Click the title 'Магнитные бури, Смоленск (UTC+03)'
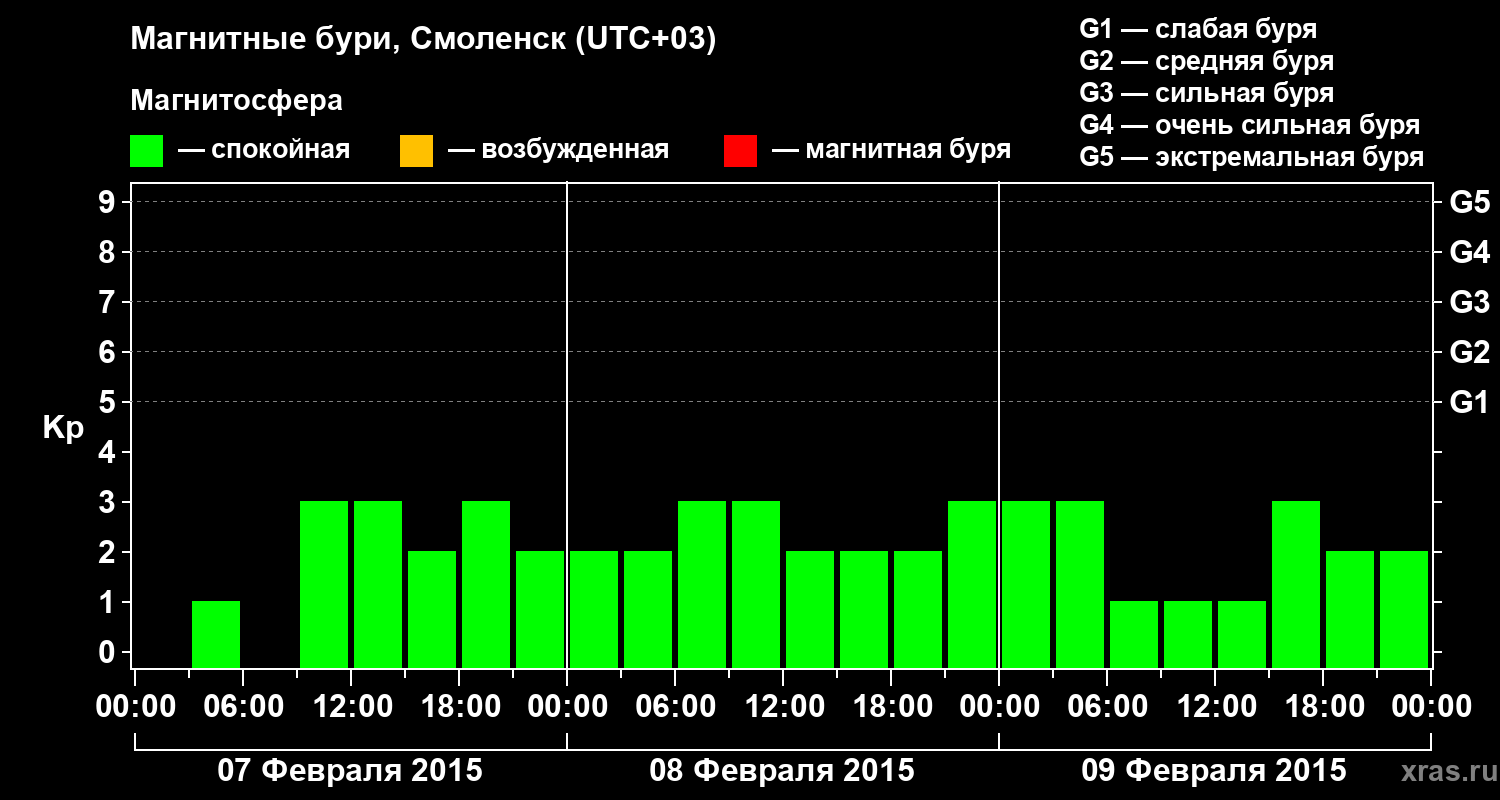This screenshot has height=800, width=1500. [424, 40]
